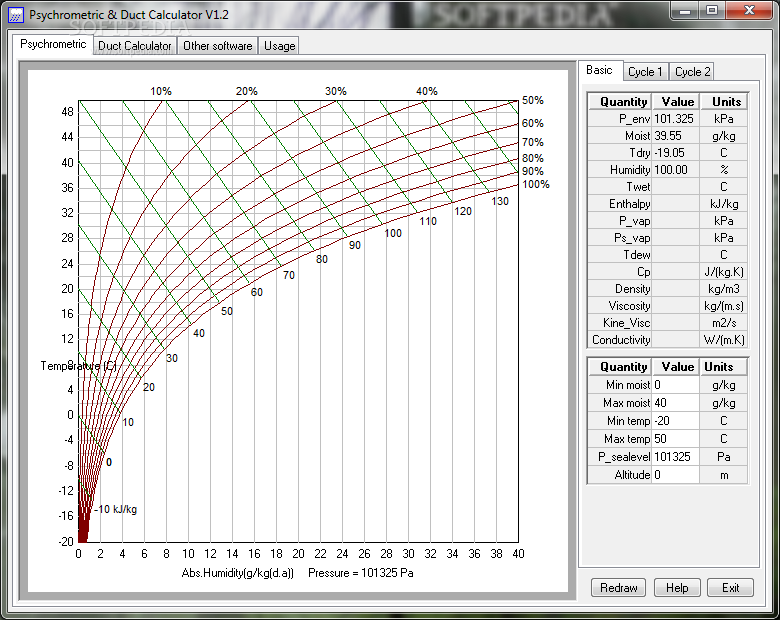This screenshot has width=780, height=620.
Task: Click the empty Viscosity value cell
Action: (675, 306)
